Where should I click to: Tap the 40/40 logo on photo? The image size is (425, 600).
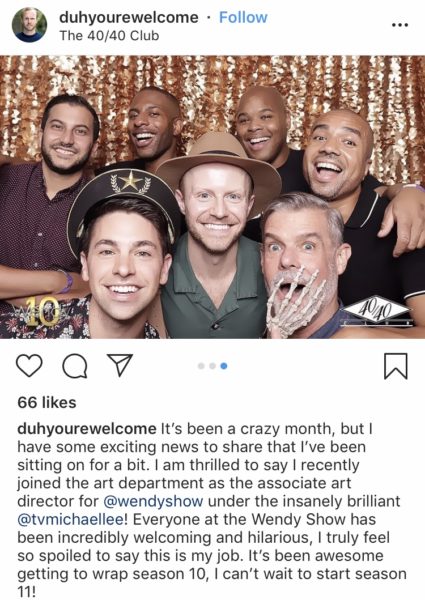pyautogui.click(x=377, y=311)
